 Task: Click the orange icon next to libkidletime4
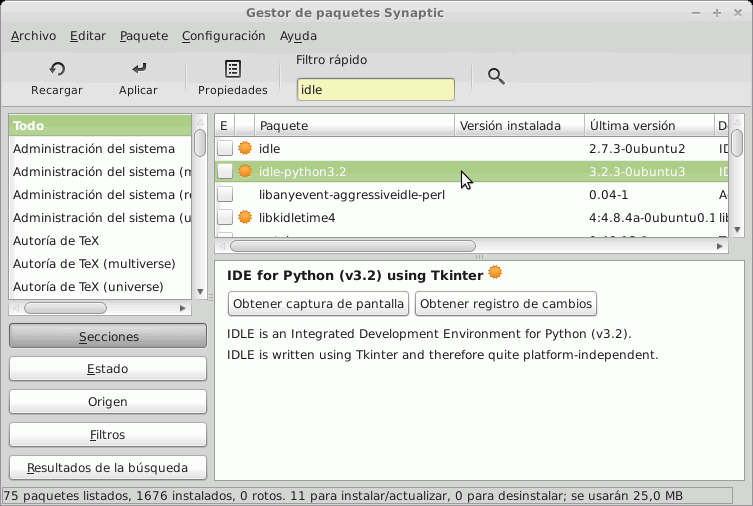pos(245,217)
